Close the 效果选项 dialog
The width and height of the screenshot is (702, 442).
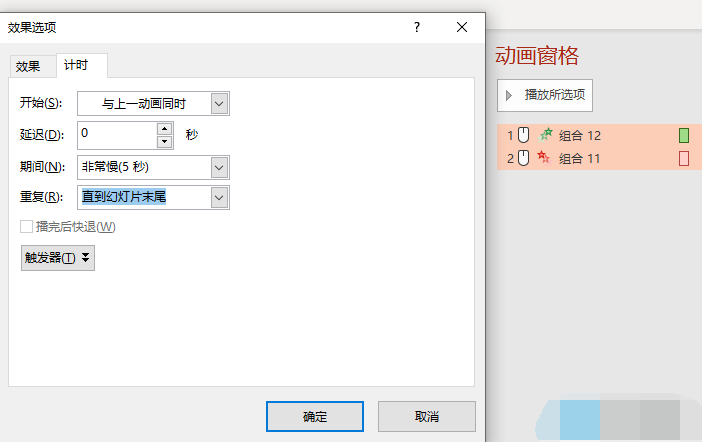pyautogui.click(x=462, y=28)
